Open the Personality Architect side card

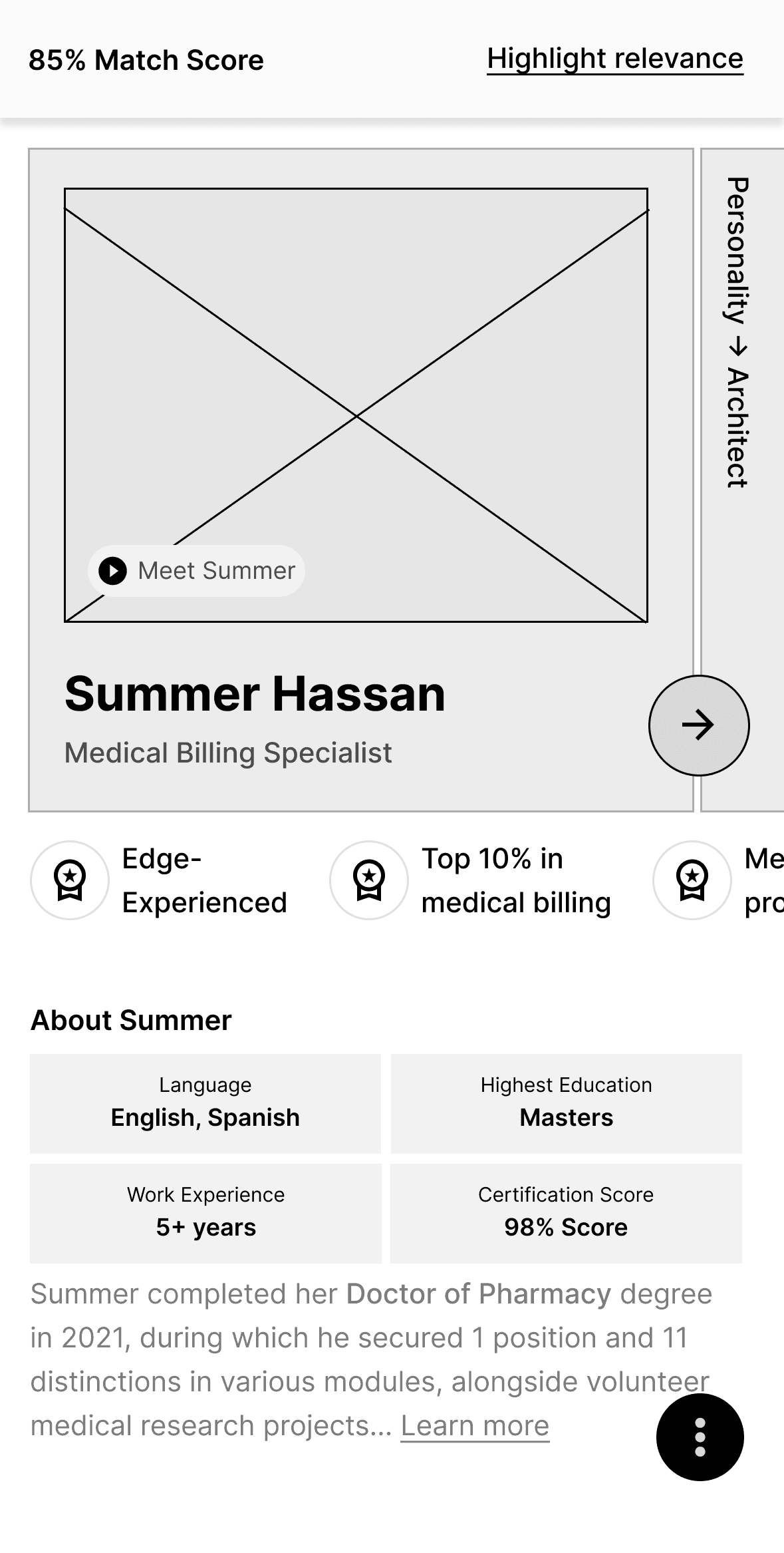pyautogui.click(x=742, y=479)
